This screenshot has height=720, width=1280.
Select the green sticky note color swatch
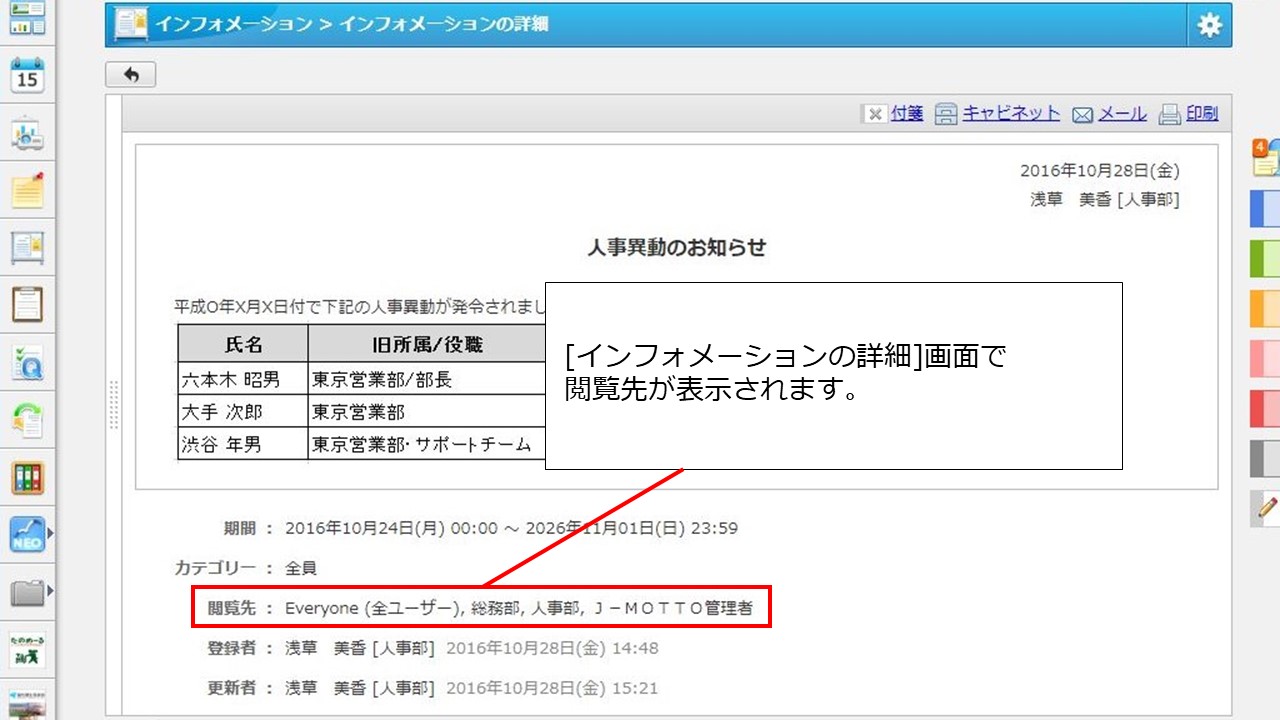tap(1265, 258)
